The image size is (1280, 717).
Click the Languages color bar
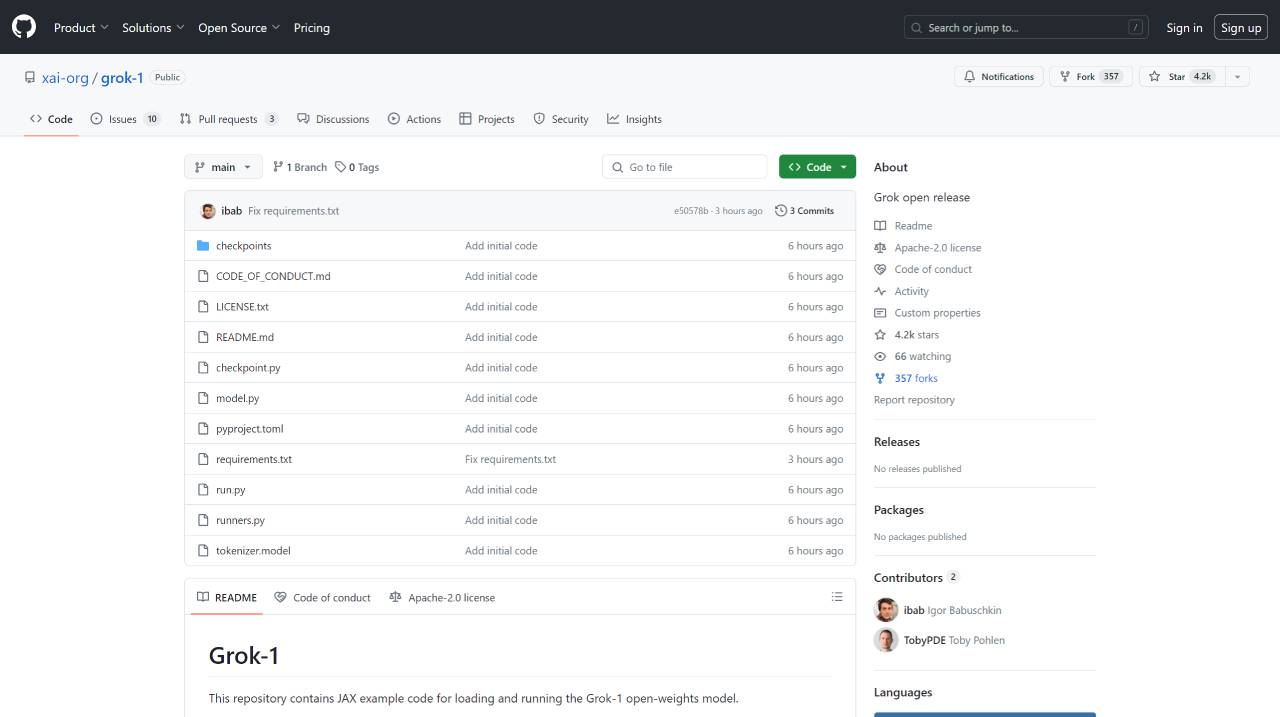[x=984, y=714]
